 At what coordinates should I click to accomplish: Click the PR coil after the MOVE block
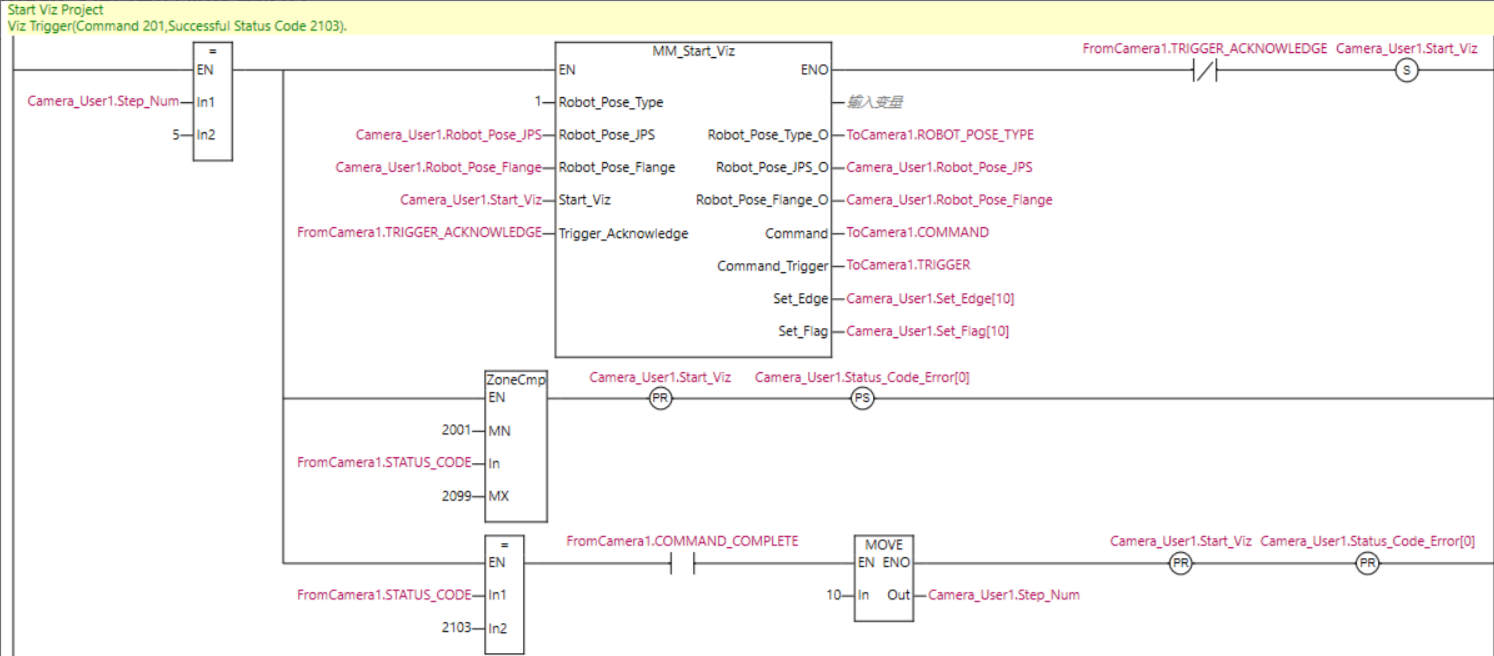click(x=1181, y=562)
